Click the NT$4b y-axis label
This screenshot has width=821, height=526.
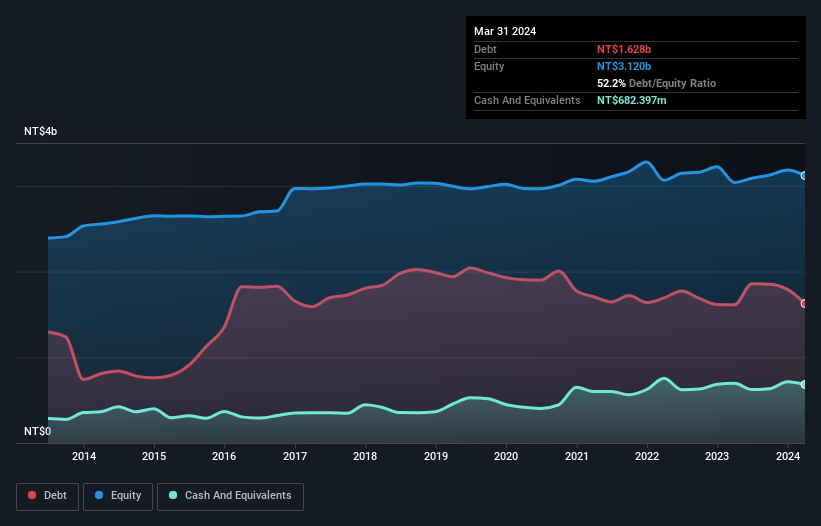click(x=40, y=131)
